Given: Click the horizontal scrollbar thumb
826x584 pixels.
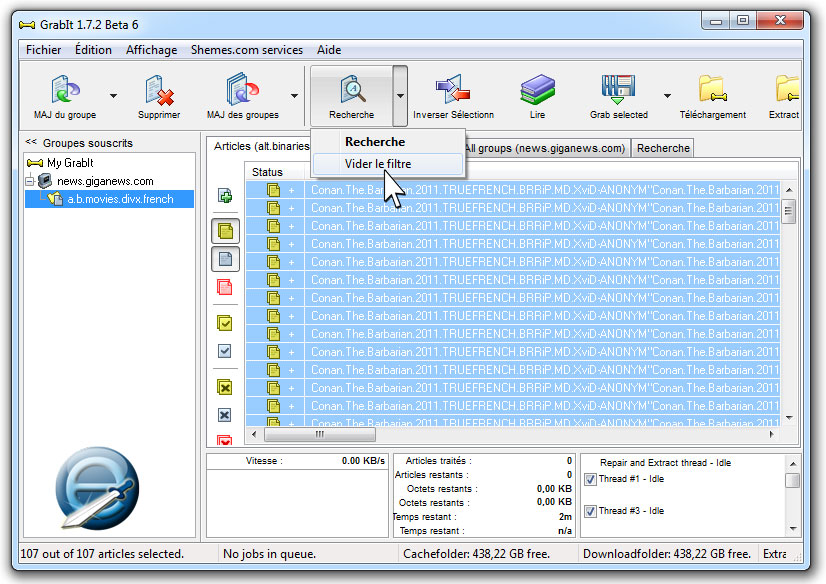Looking at the screenshot, I should [x=320, y=434].
